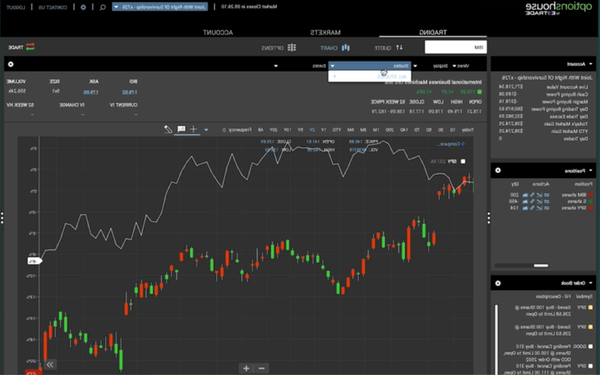Tick the first SPY saved order checkbox
Screen dimensions: 600x375
(590, 308)
